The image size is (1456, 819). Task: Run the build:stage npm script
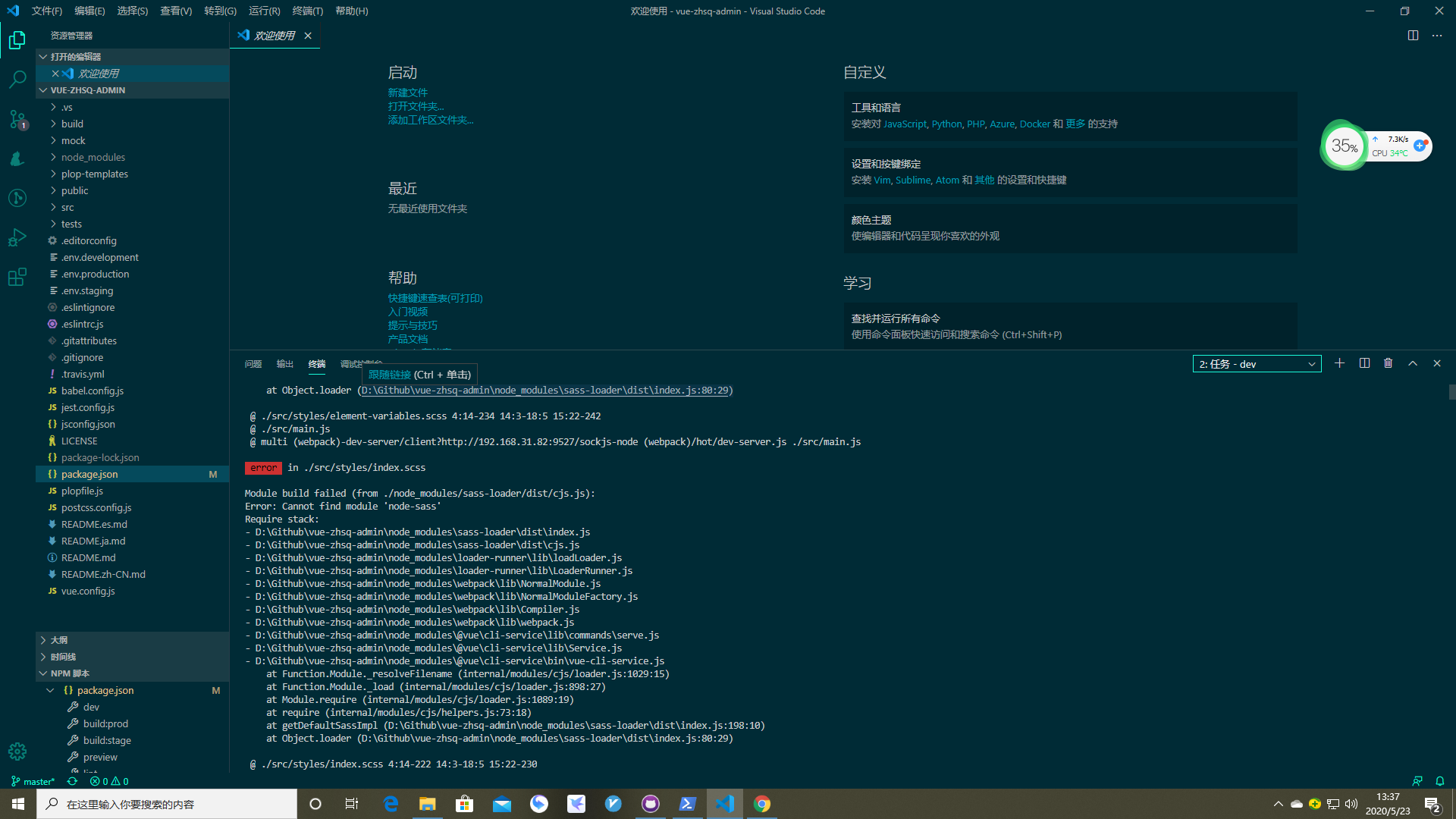coord(107,740)
